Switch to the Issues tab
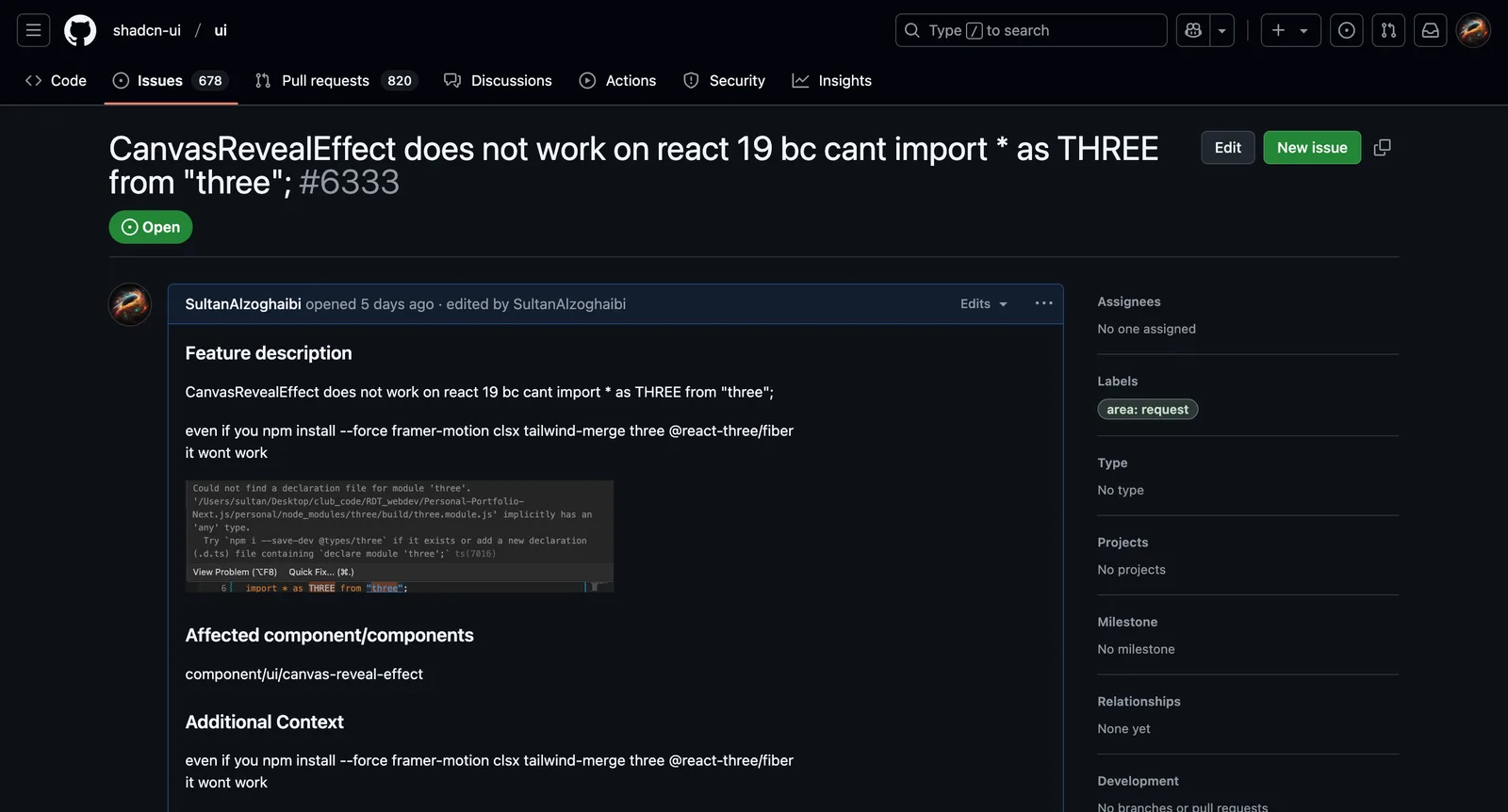This screenshot has width=1508, height=812. pyautogui.click(x=171, y=81)
